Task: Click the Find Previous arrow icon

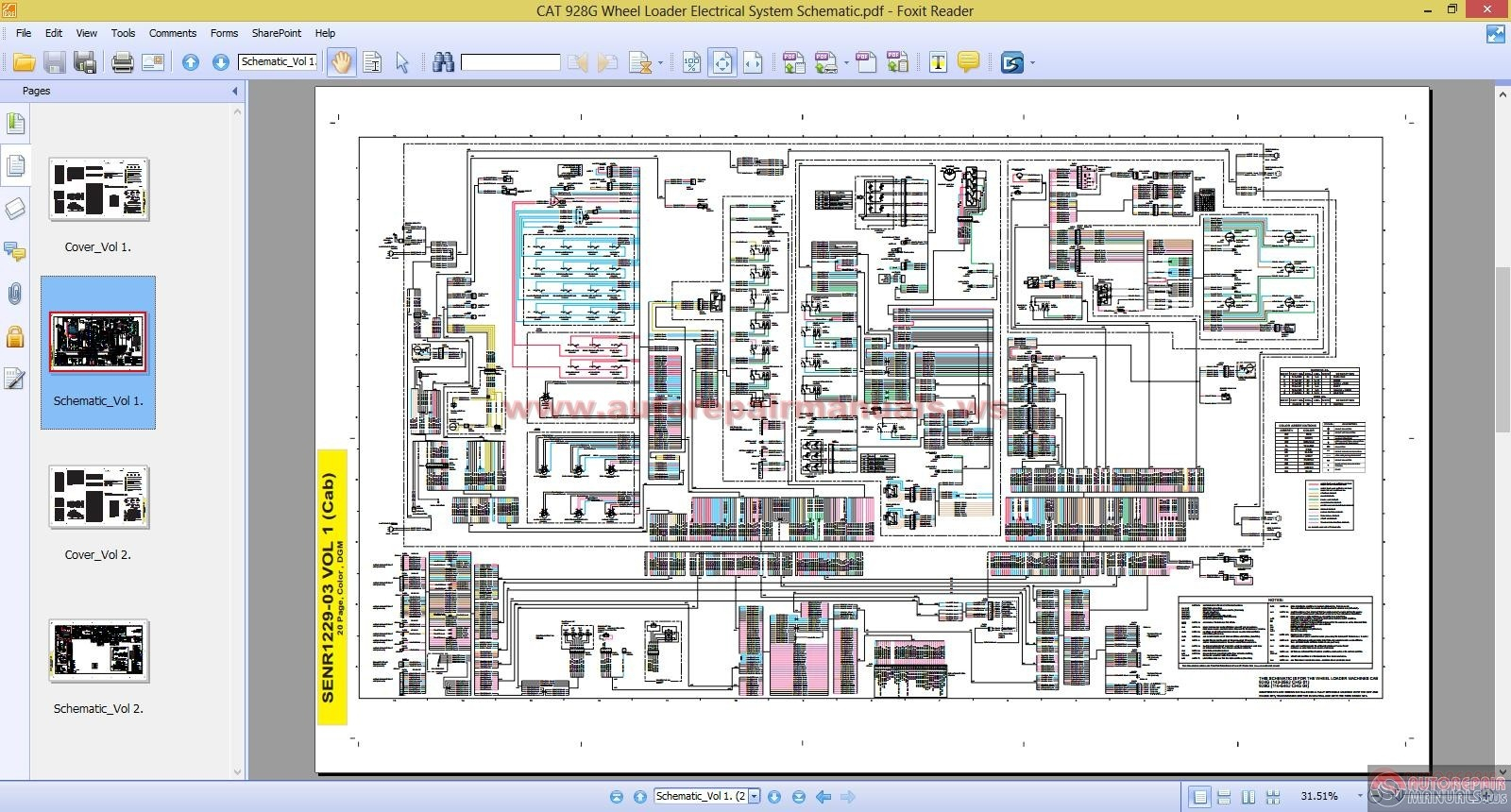Action: [x=577, y=63]
